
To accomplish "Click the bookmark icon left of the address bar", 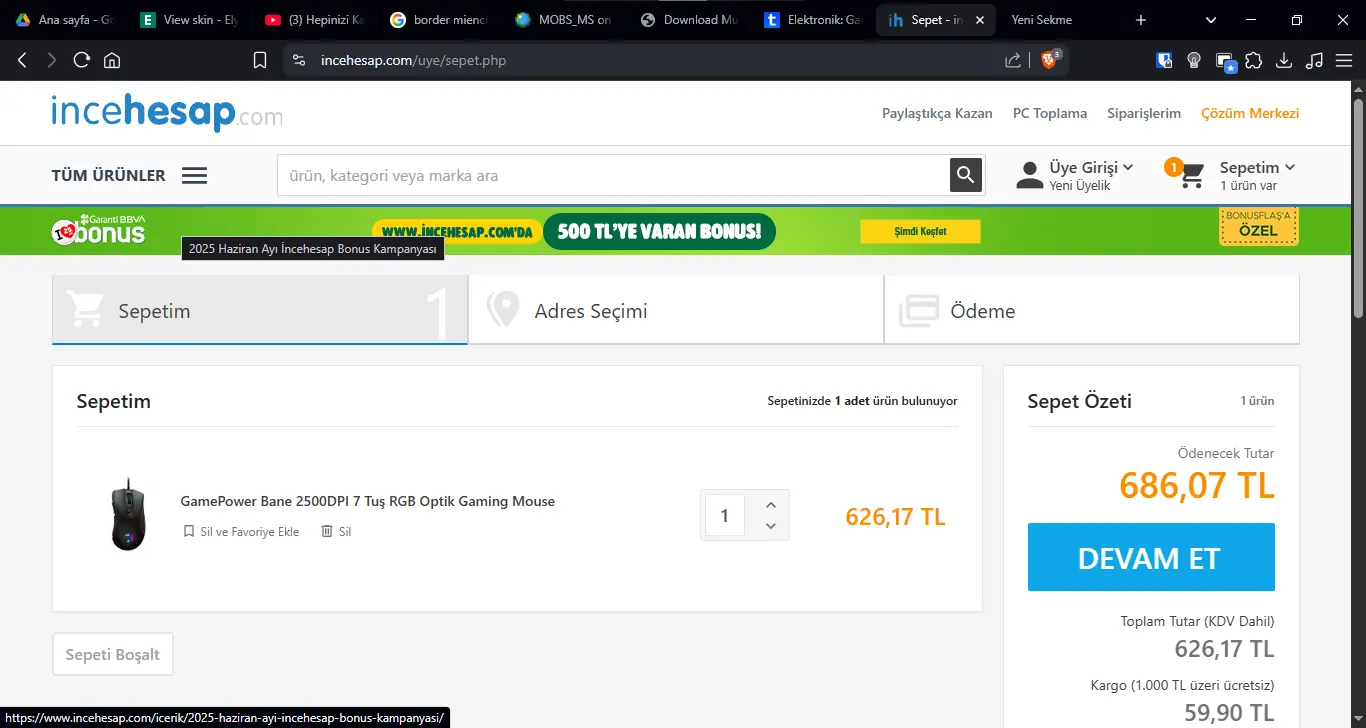I will 260,60.
